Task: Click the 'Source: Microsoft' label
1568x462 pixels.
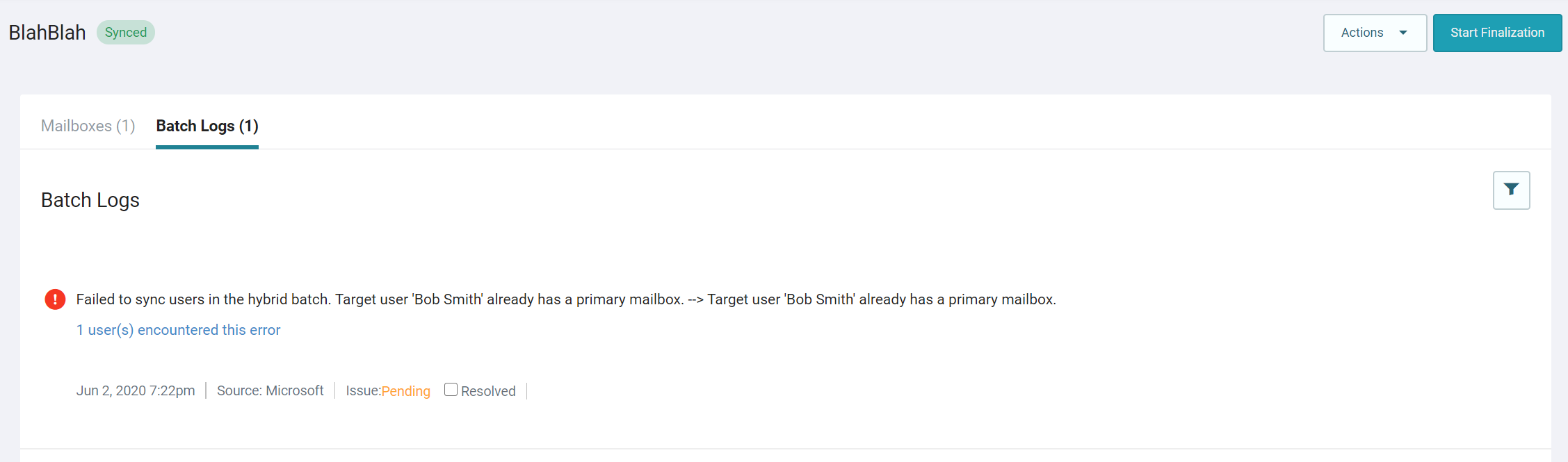Action: (x=270, y=390)
